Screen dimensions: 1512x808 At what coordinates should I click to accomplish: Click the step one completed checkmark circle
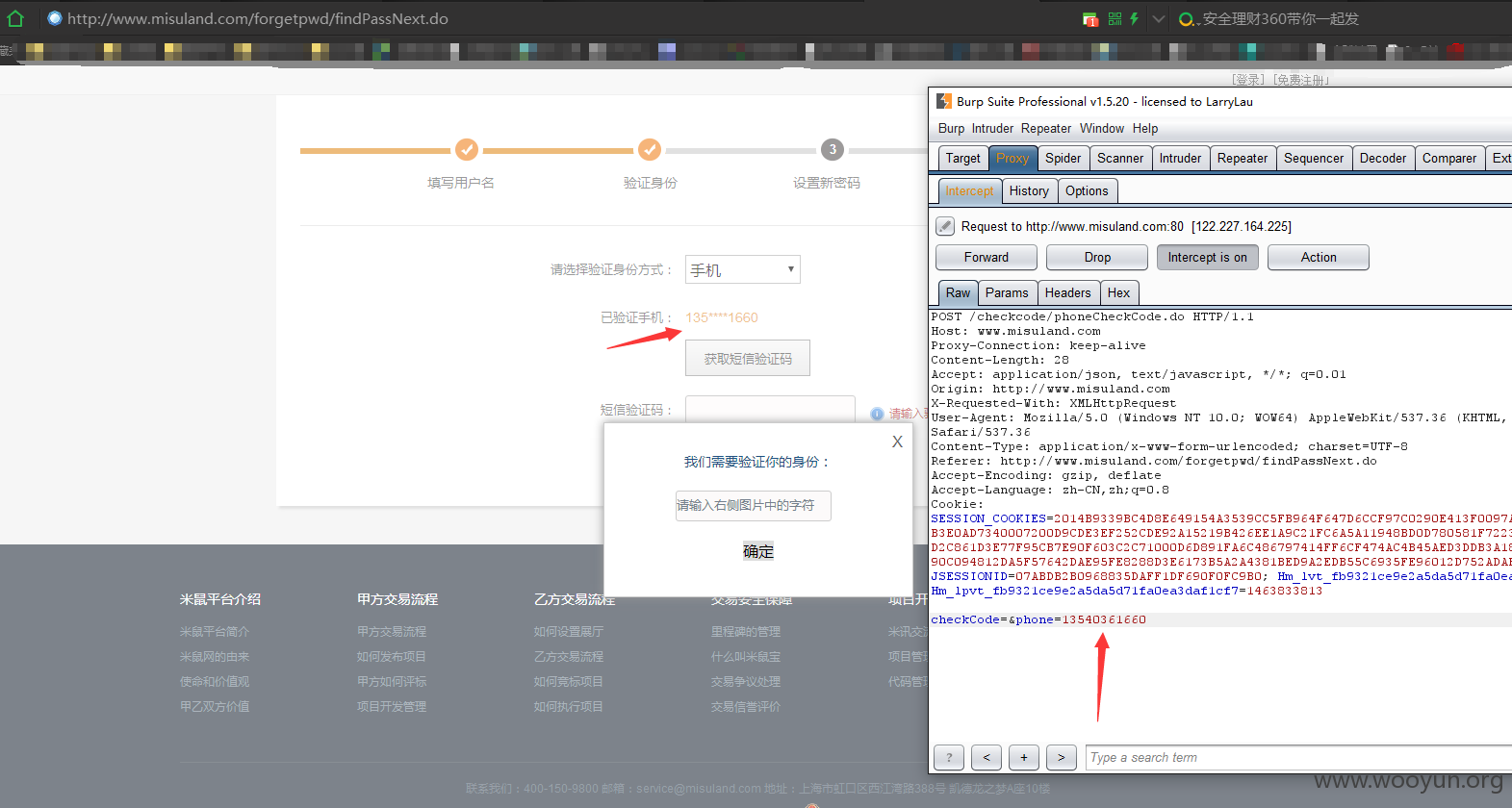coord(467,149)
